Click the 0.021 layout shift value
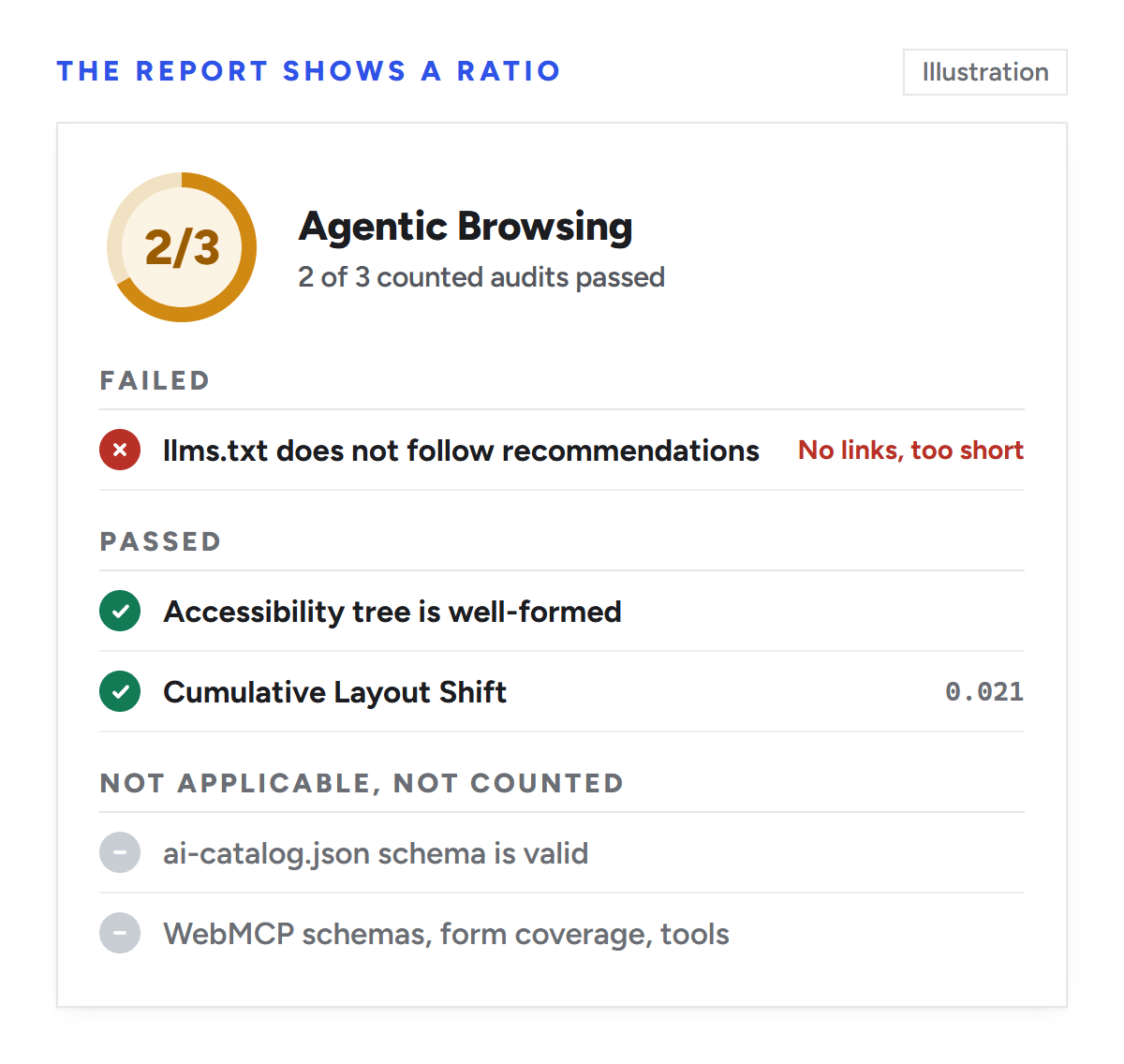The image size is (1124, 1064). pos(984,692)
